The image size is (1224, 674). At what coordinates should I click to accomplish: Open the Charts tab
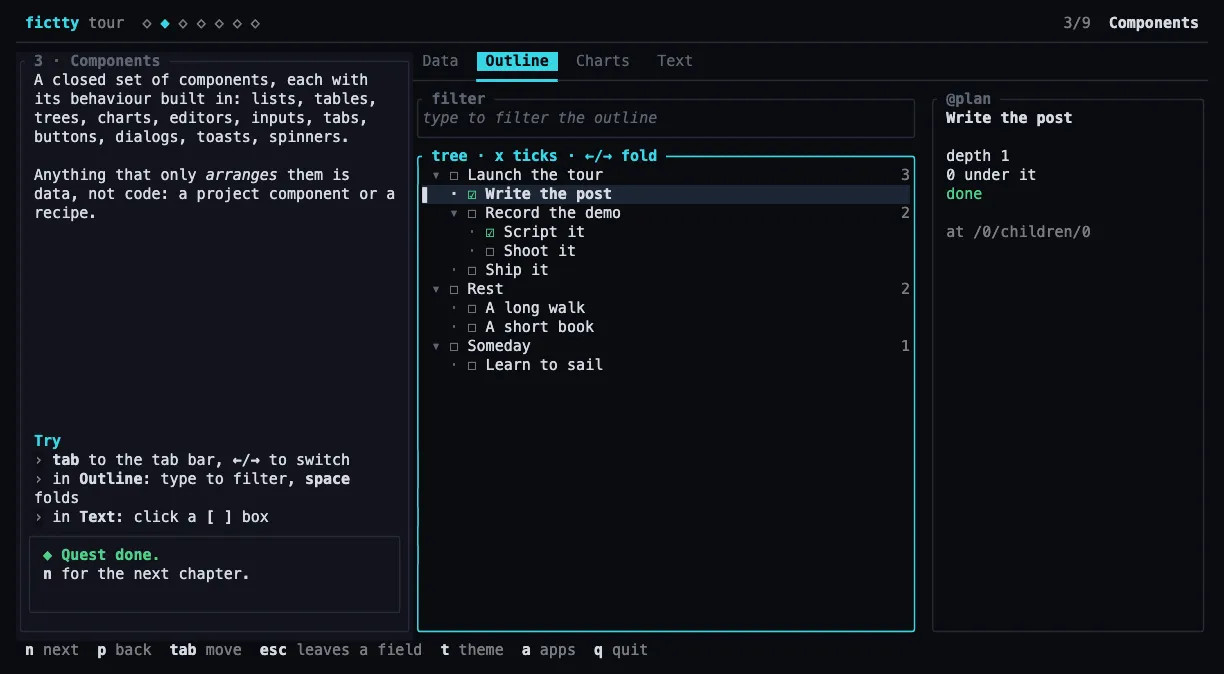603,61
